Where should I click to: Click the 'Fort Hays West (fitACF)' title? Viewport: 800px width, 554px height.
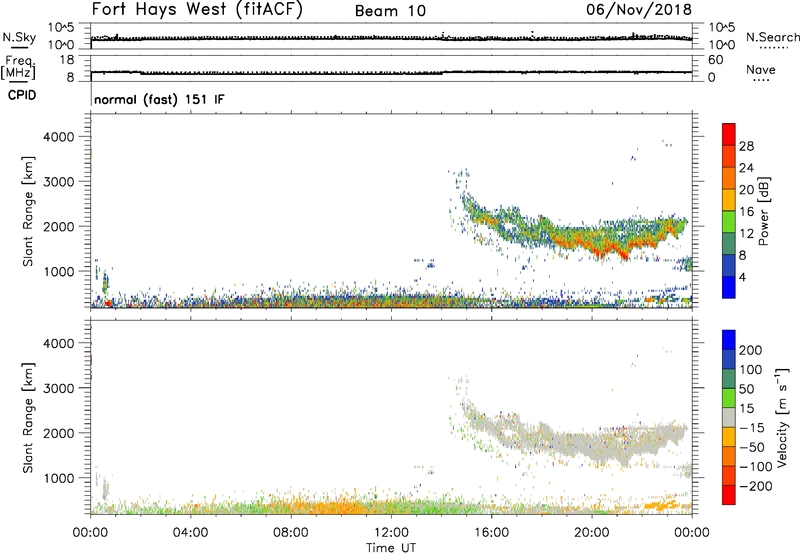click(197, 9)
